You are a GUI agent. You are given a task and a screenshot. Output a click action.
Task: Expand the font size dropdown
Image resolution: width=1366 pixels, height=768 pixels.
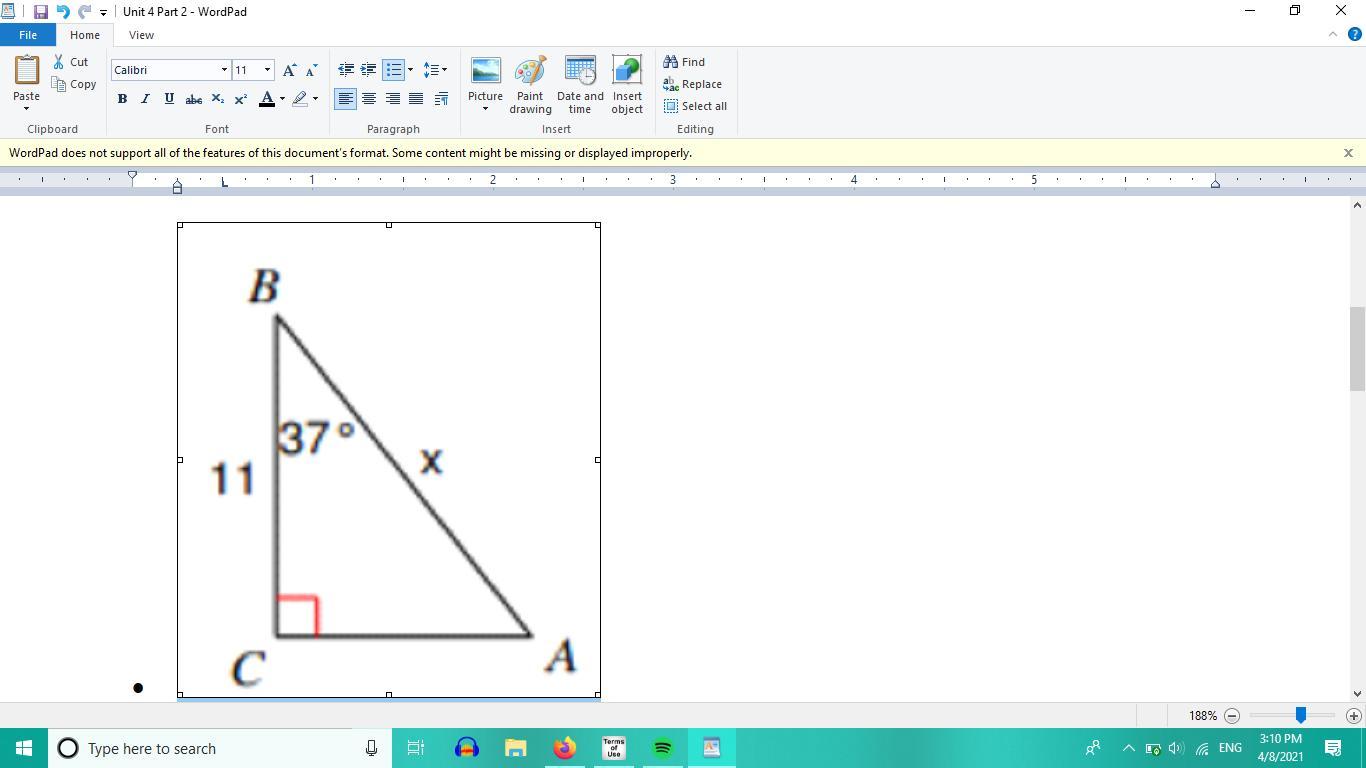tap(267, 70)
